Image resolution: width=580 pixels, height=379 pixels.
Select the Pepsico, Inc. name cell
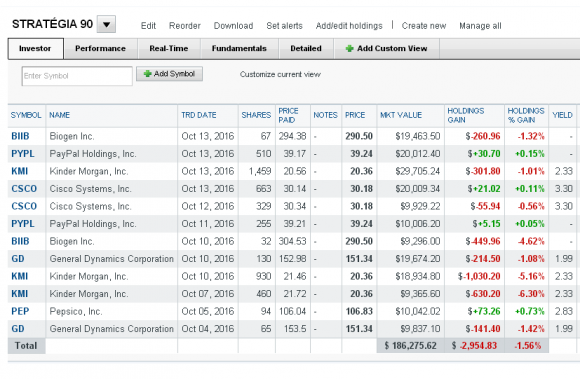(x=76, y=311)
